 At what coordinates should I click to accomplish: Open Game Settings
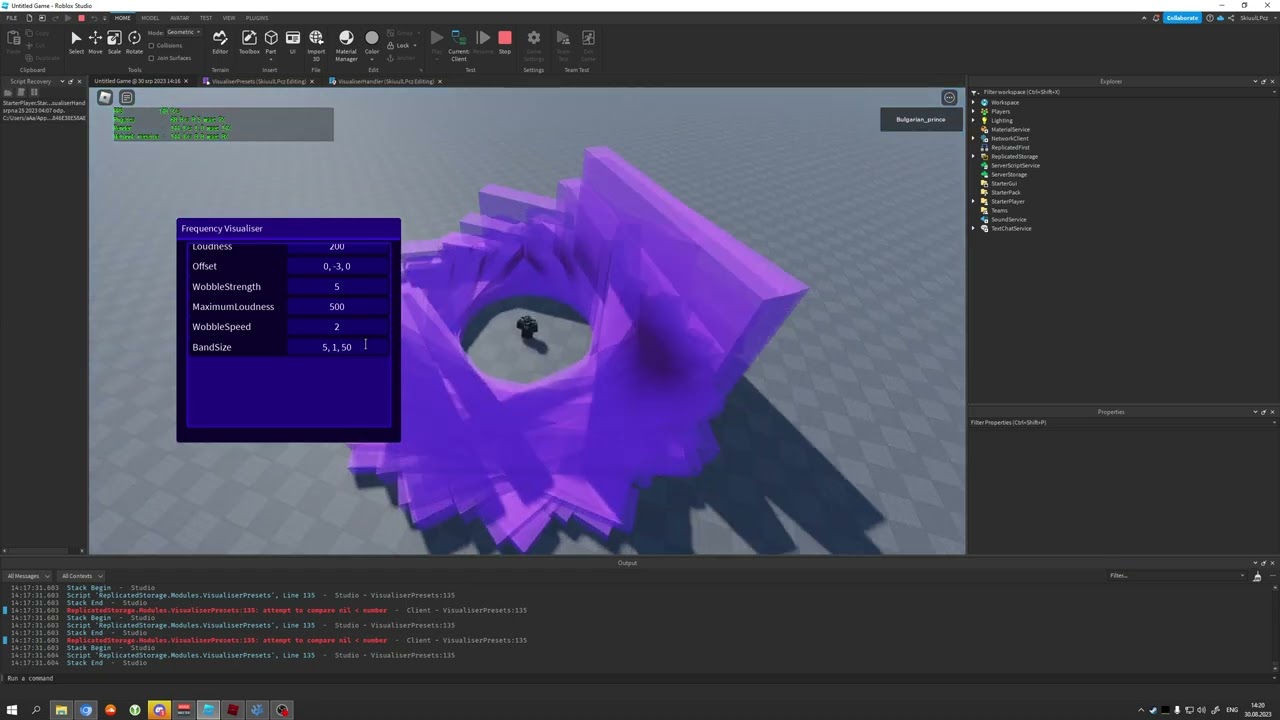click(x=534, y=44)
